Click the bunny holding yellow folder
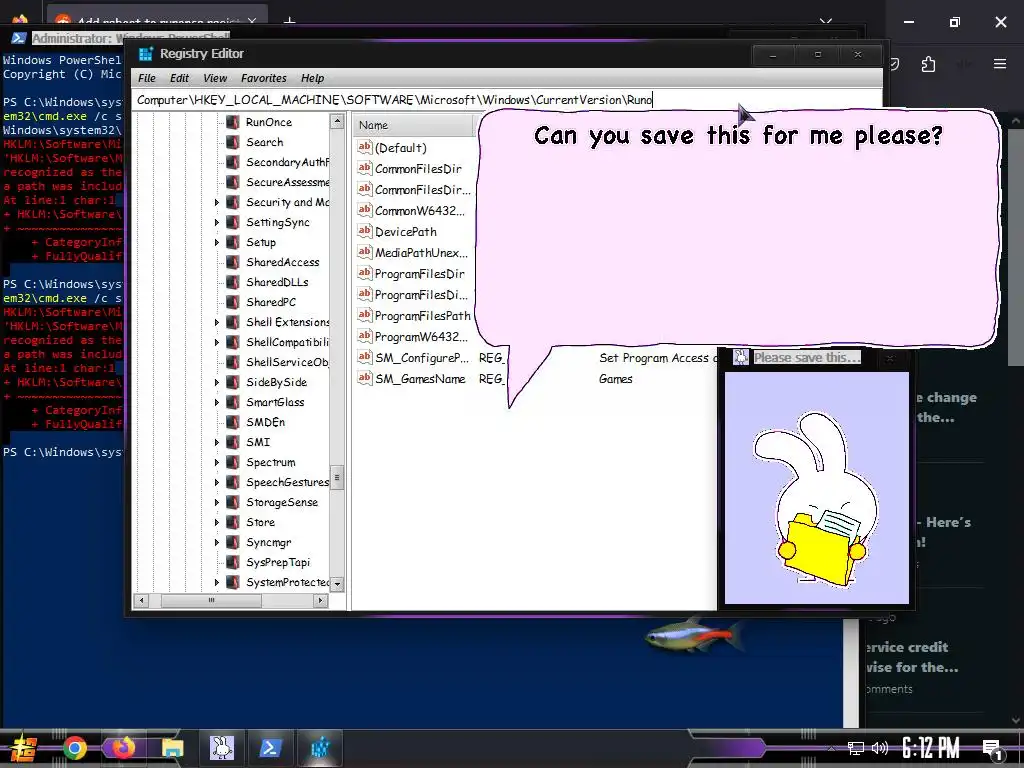Image resolution: width=1024 pixels, height=768 pixels. point(816,500)
